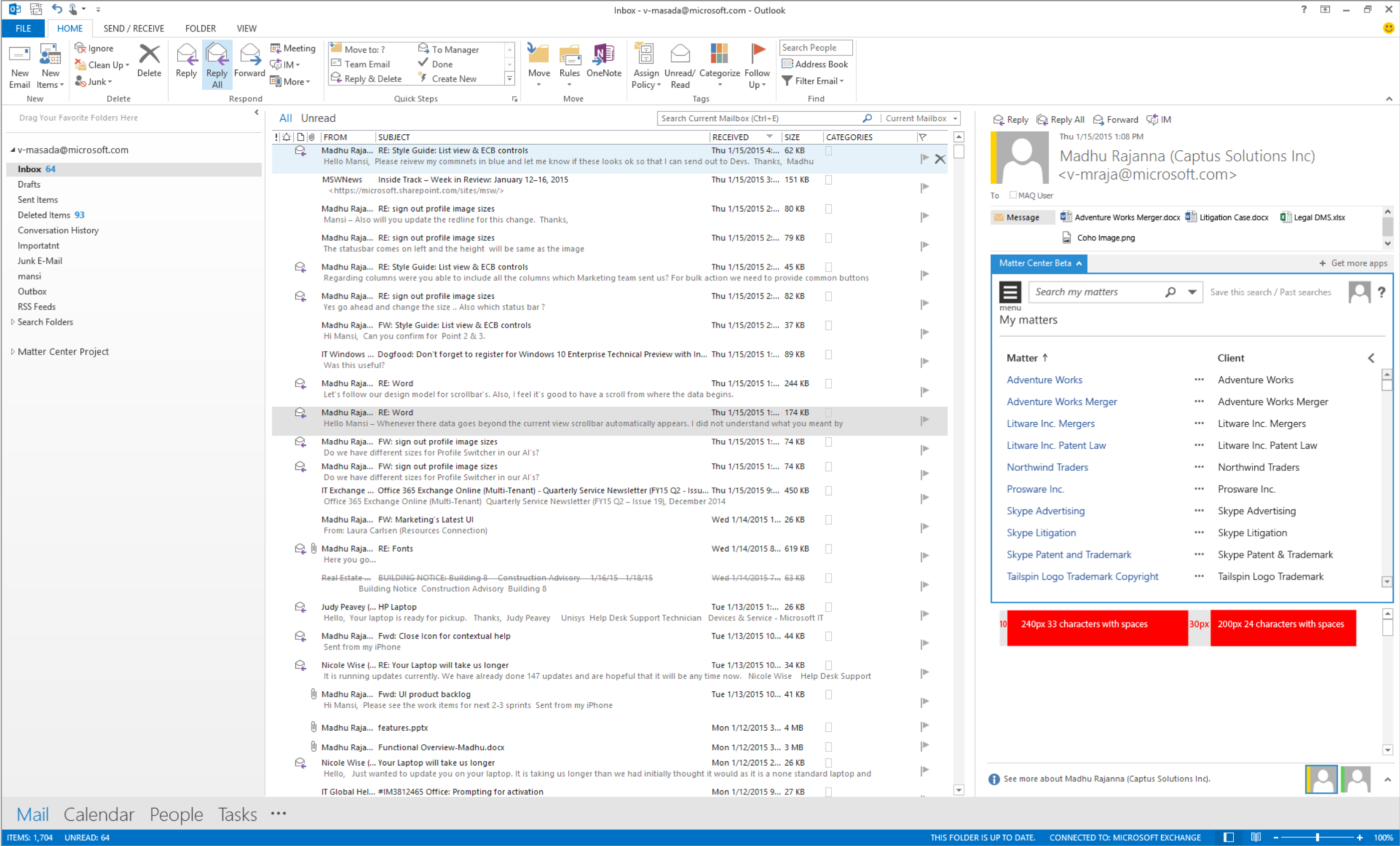Go to Calendar in navigation bar
This screenshot has height=846, width=1400.
pos(99,814)
